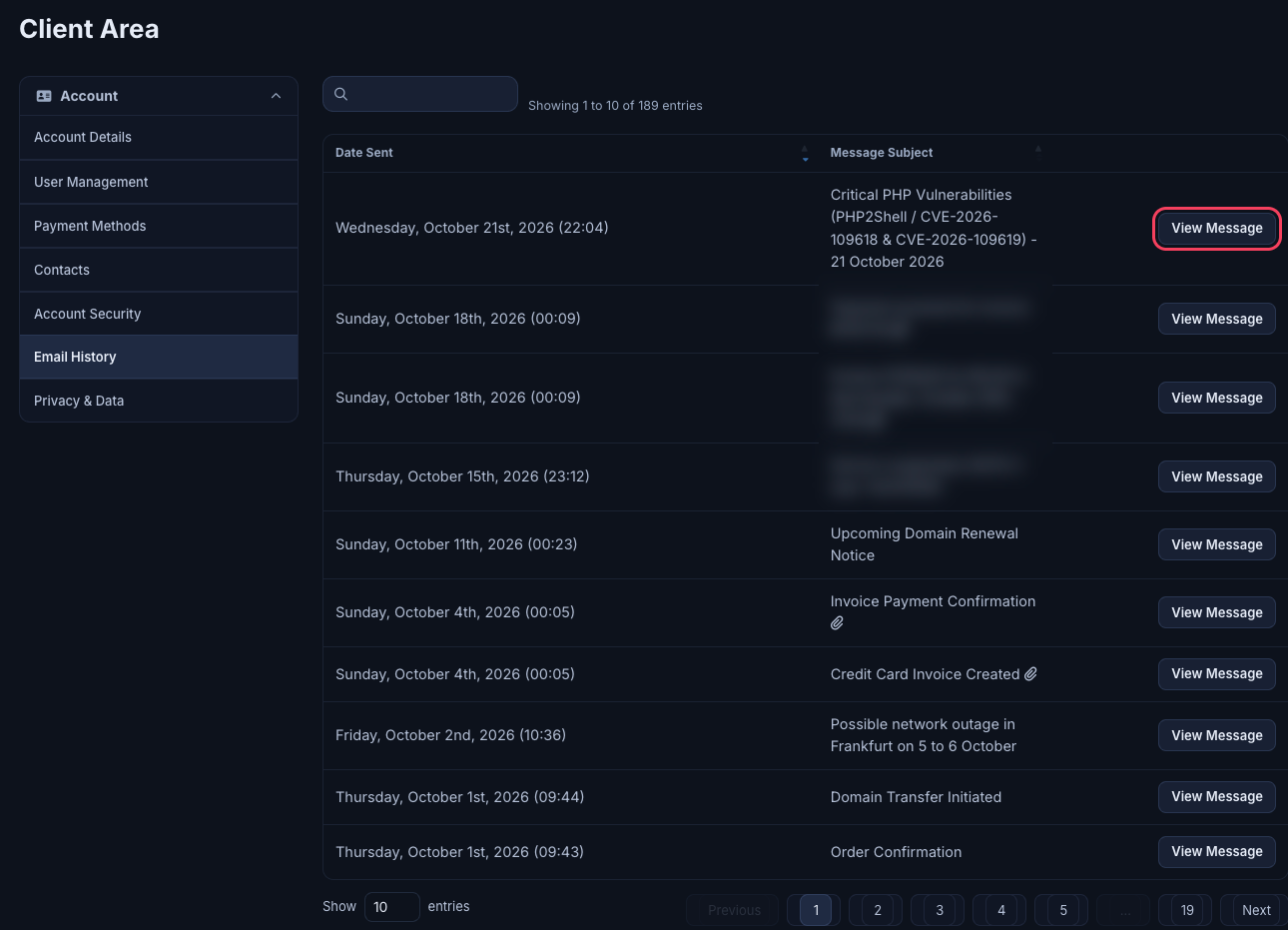Jump to pagination page 3
Screen dimensions: 1288x930
pyautogui.click(x=939, y=910)
